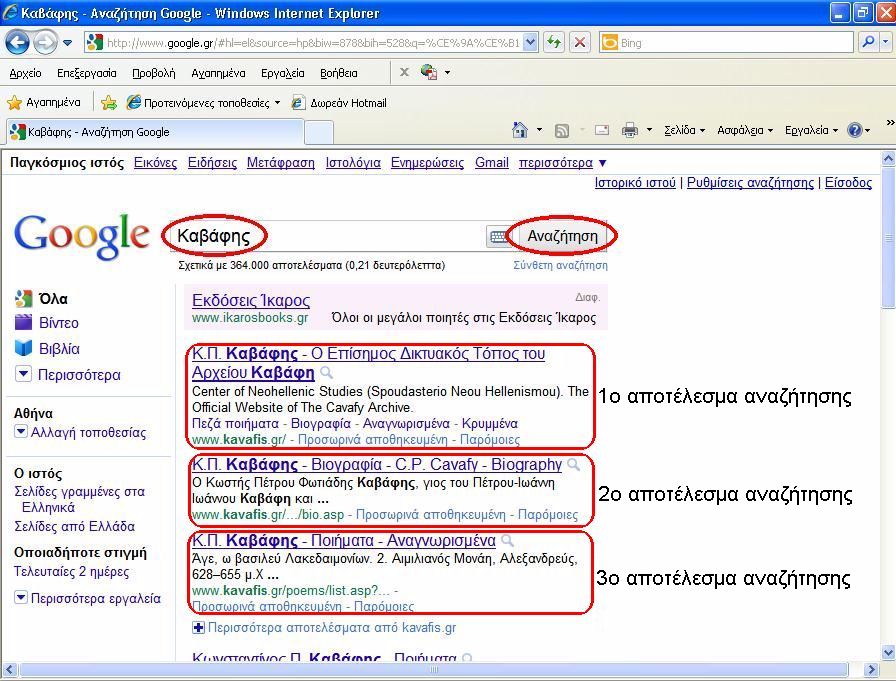Click the RSS feeds icon
Viewport: 896px width, 681px height.
562,131
